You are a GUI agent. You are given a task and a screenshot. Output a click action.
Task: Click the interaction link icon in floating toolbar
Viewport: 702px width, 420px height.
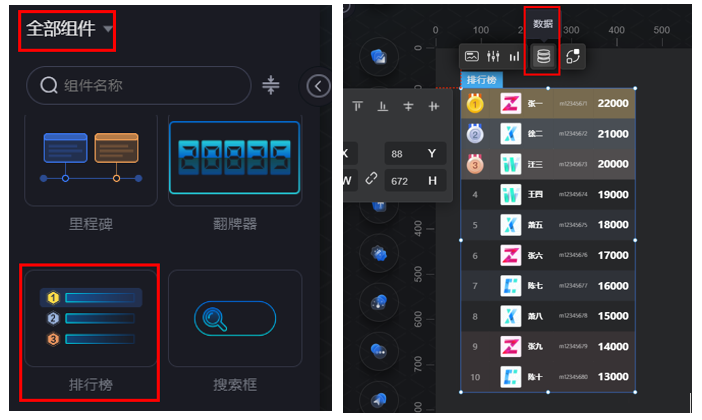coord(573,56)
